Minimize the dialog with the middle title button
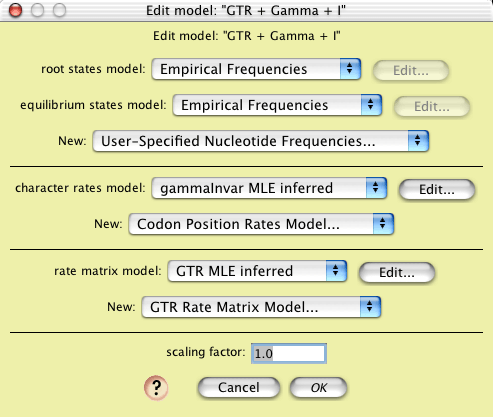The height and width of the screenshot is (417, 493). pos(37,10)
